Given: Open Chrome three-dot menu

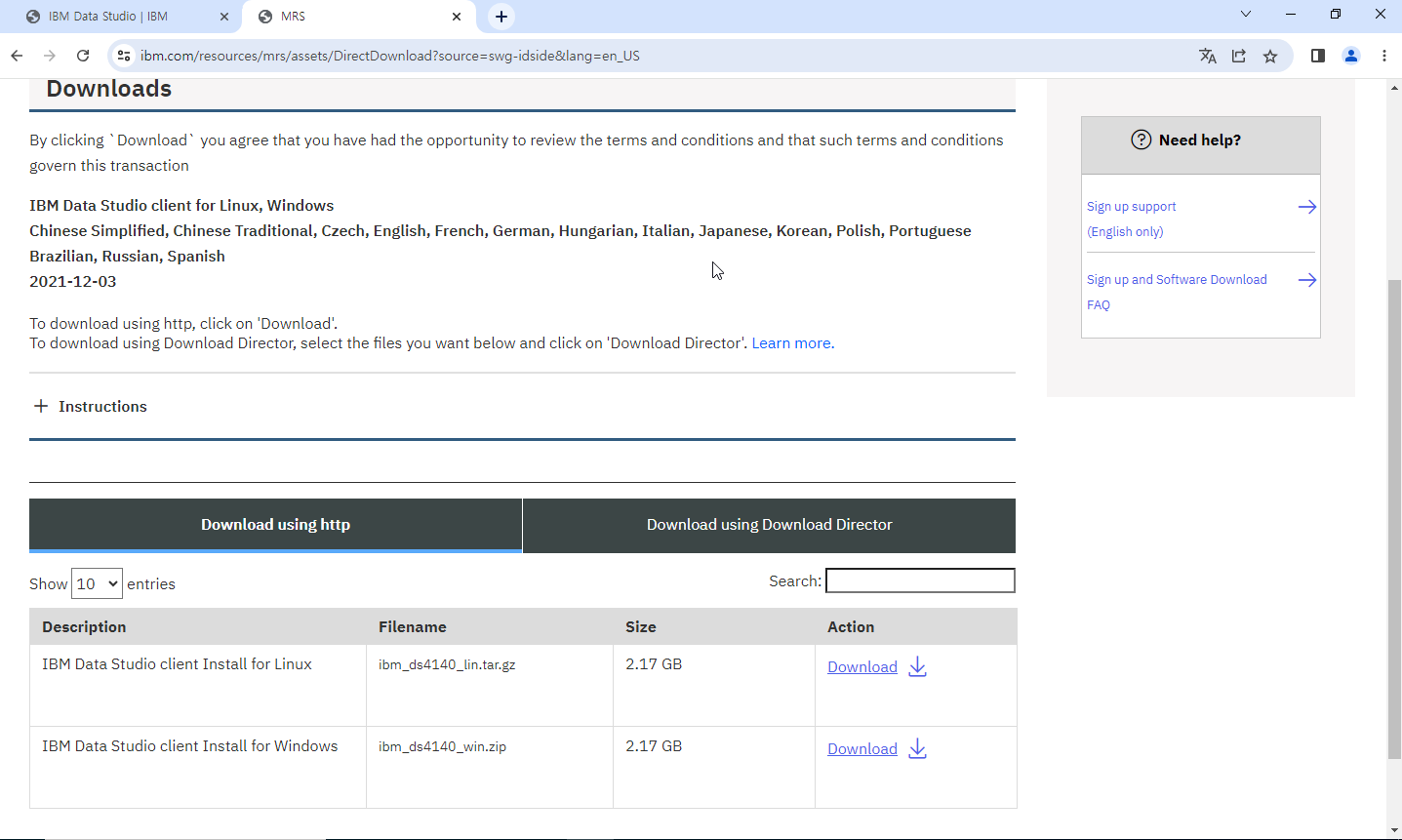Looking at the screenshot, I should [1384, 56].
